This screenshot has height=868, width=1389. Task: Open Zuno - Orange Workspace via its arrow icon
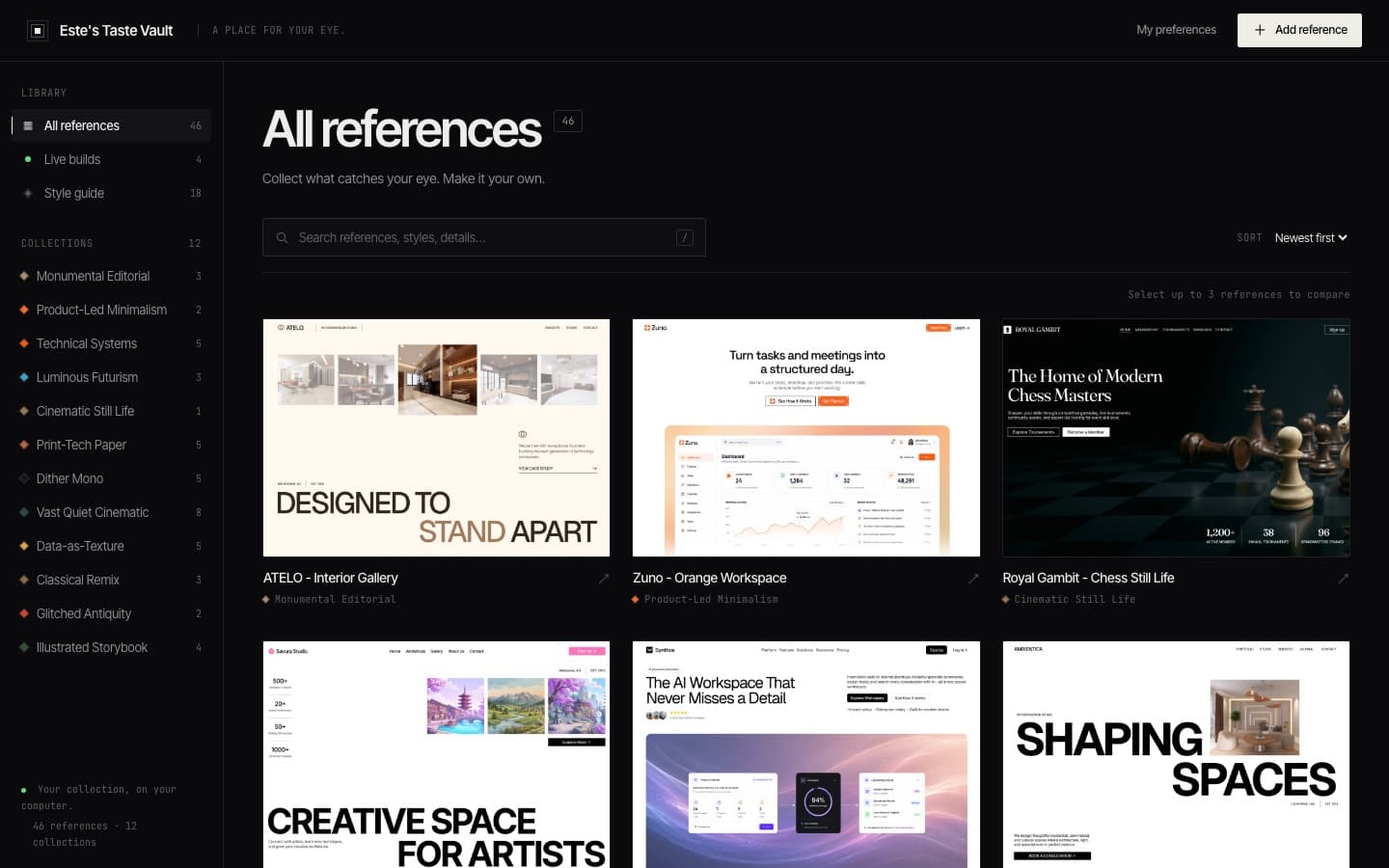coord(973,579)
